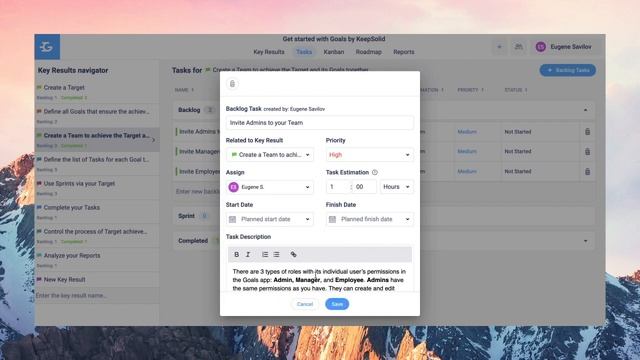Screen dimensions: 640x360
Task: Click the team members icon in header
Action: click(x=518, y=47)
